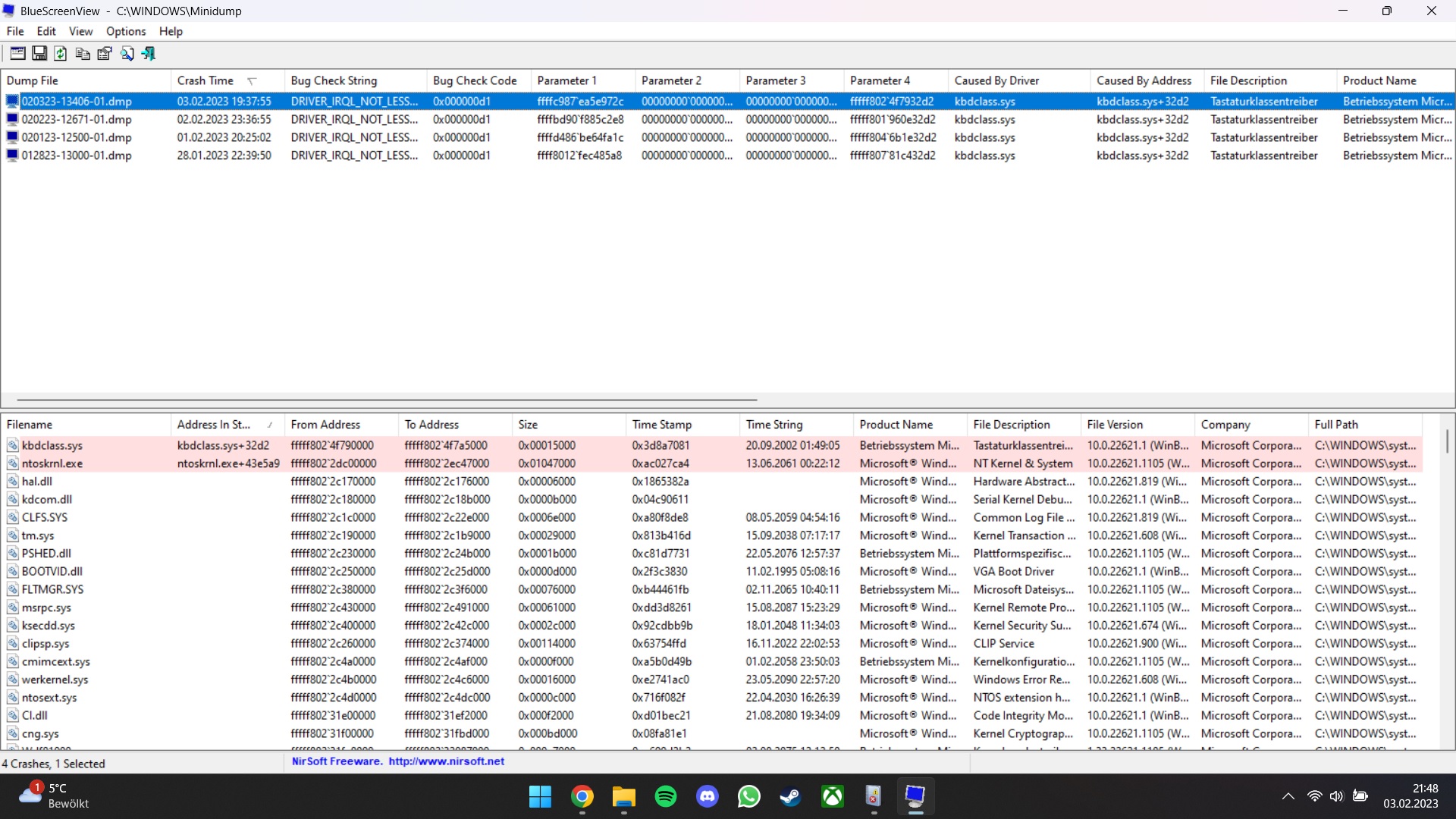Click the Save Selected Items icon
This screenshot has height=819, width=1456.
click(x=39, y=53)
